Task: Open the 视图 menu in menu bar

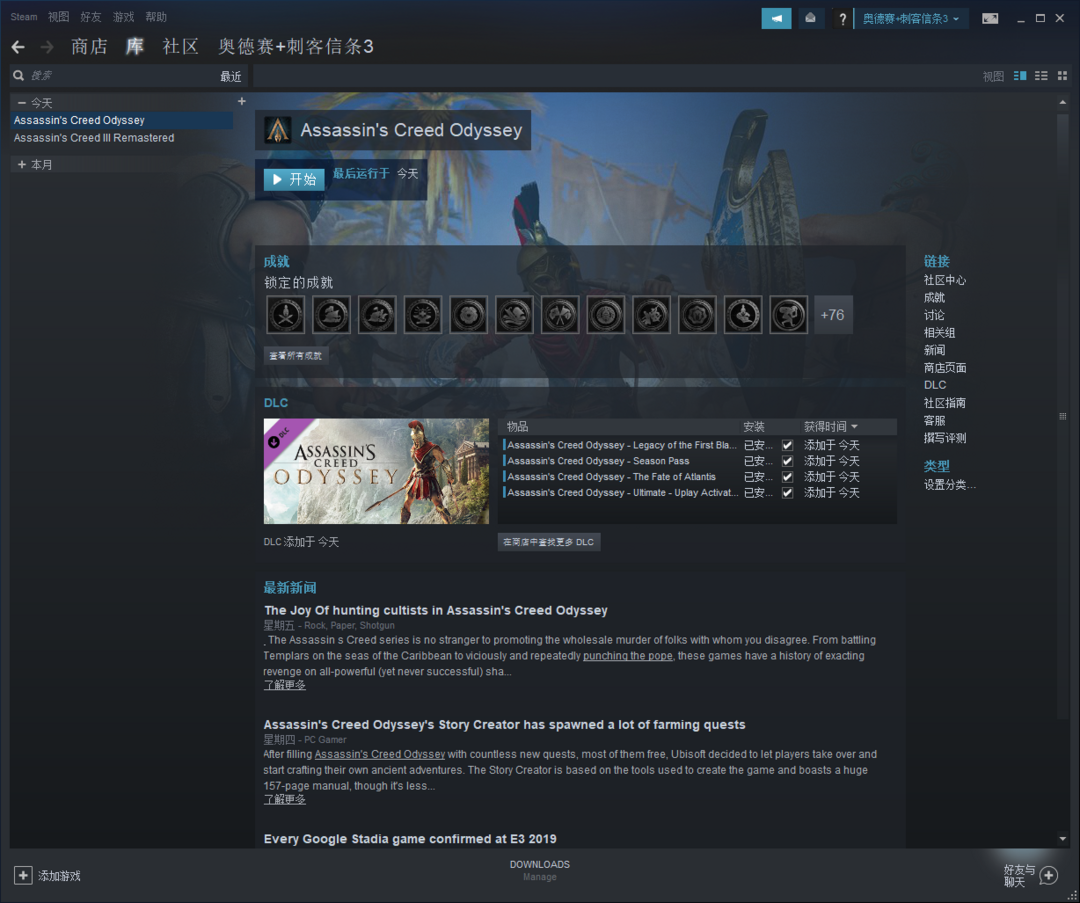Action: click(58, 17)
